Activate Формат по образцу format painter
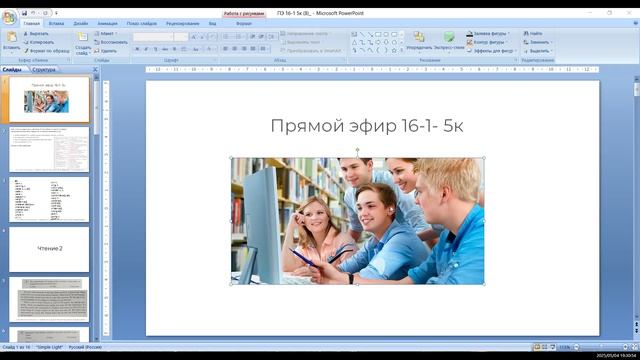Image resolution: width=640 pixels, height=360 pixels. (46, 51)
